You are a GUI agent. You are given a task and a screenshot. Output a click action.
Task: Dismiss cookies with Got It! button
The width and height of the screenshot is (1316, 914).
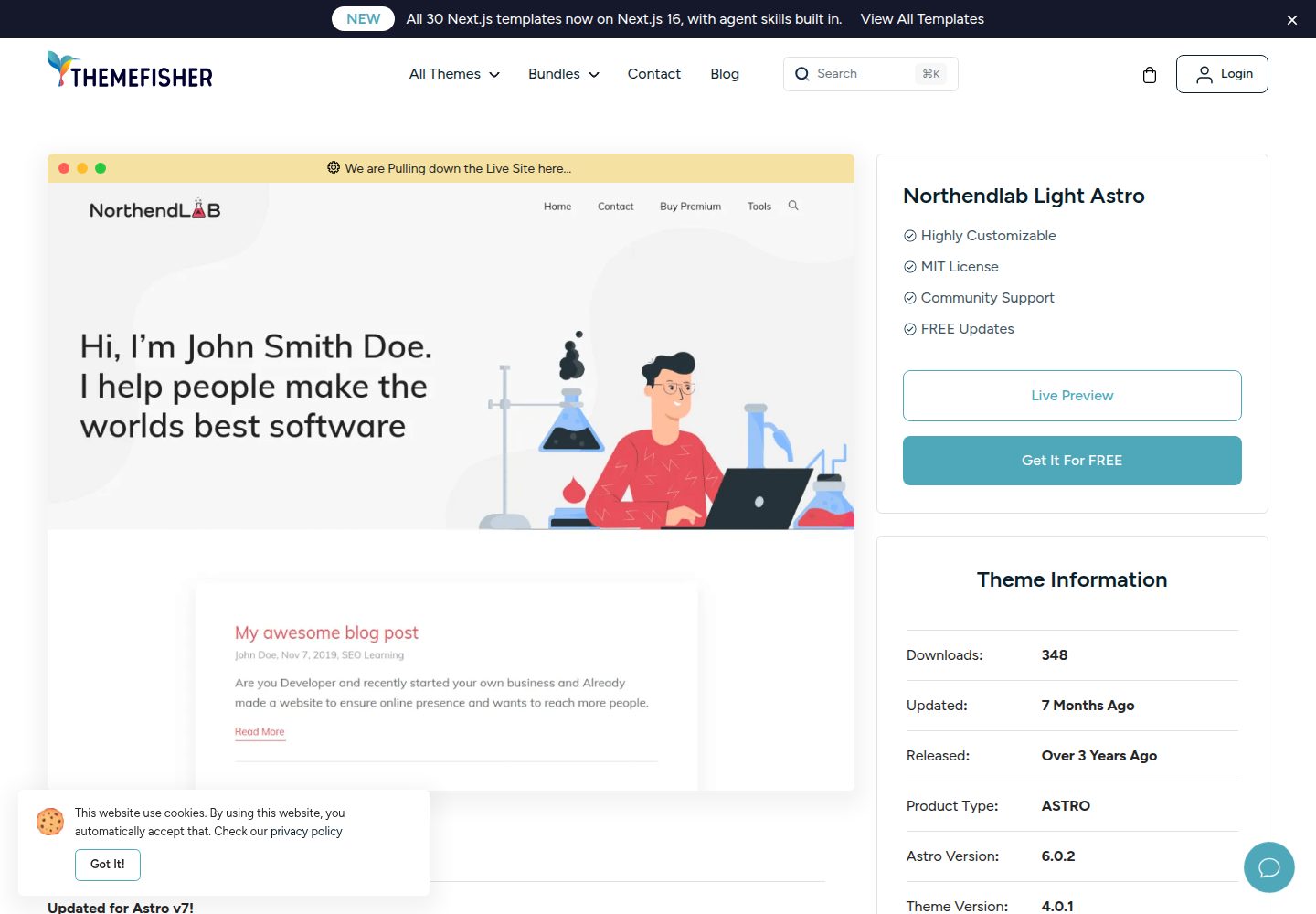pos(108,865)
